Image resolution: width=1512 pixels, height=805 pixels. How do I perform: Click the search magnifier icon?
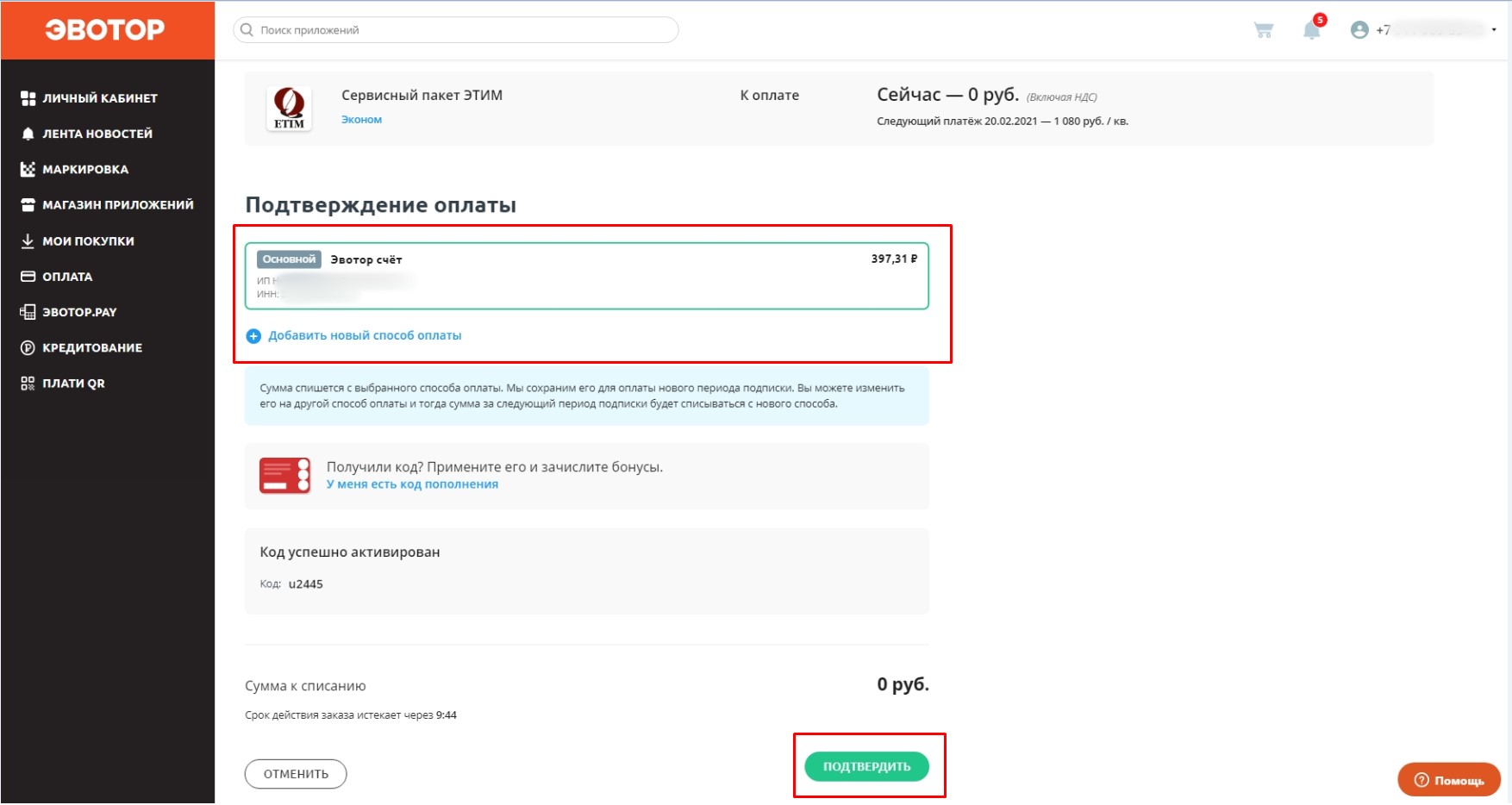point(247,30)
